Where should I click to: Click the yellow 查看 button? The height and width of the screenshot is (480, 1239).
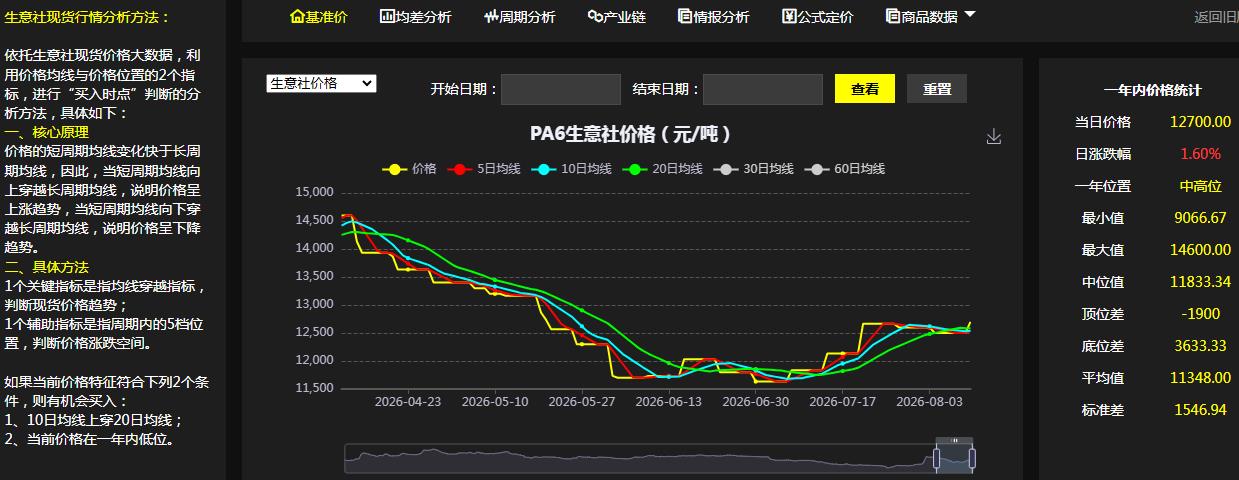coord(865,89)
